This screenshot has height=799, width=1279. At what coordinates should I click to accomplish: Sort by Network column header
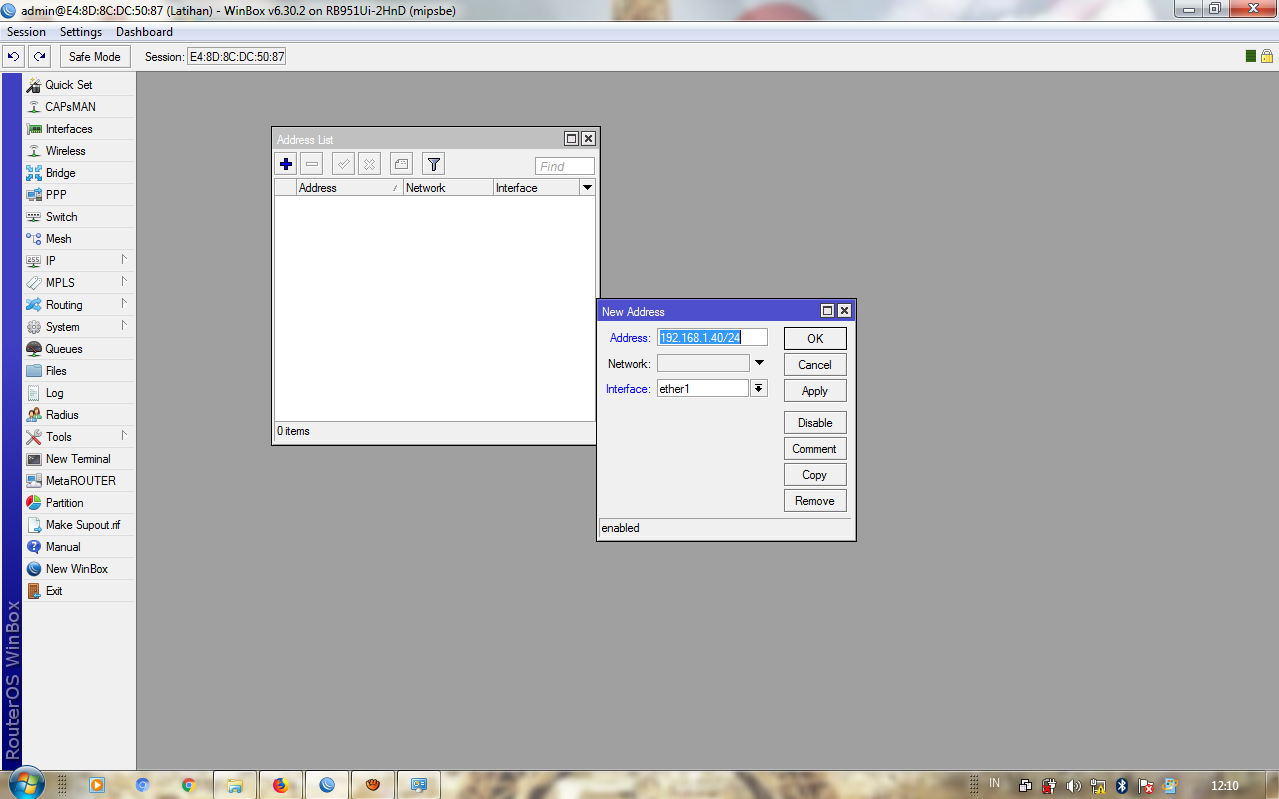(x=448, y=188)
